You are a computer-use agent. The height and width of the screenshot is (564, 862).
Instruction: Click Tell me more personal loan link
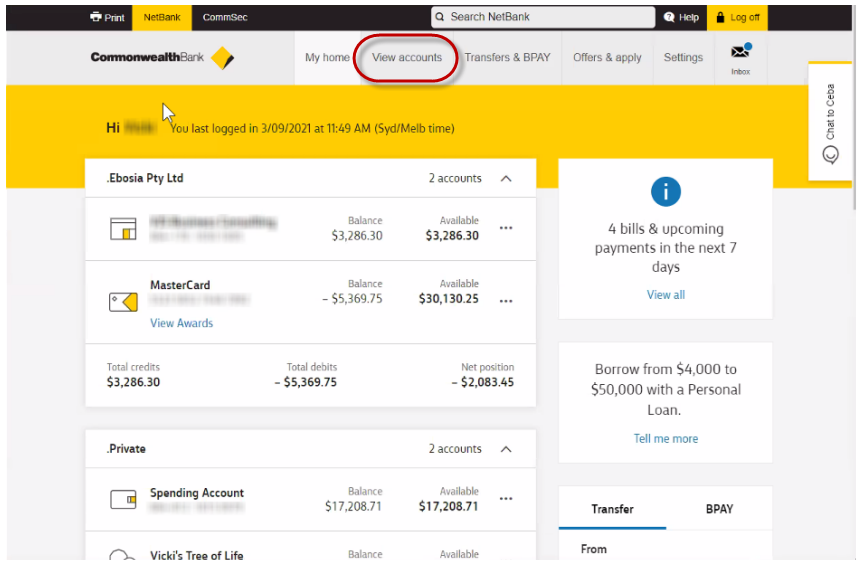click(x=665, y=439)
